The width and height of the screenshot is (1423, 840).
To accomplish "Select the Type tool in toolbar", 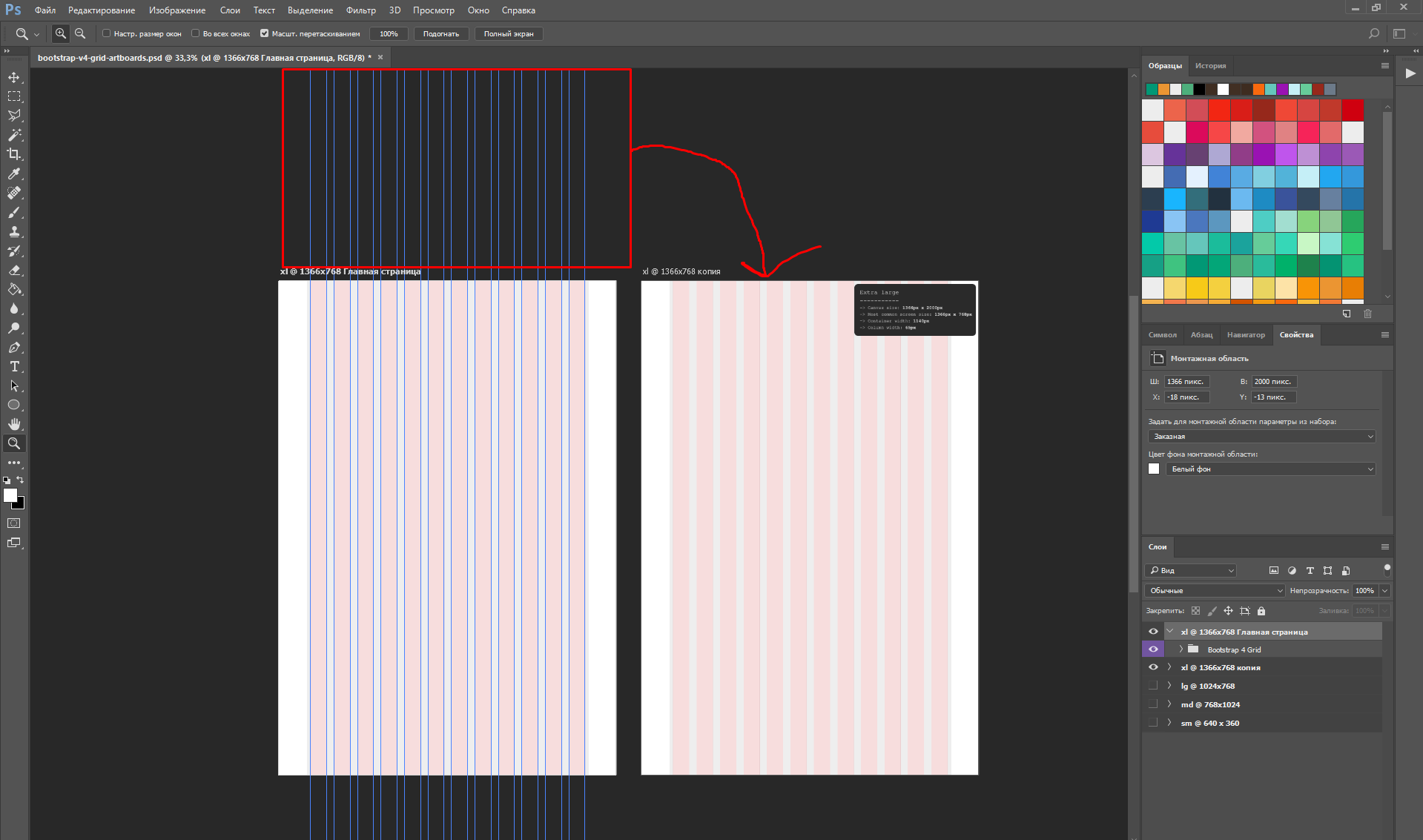I will (14, 366).
